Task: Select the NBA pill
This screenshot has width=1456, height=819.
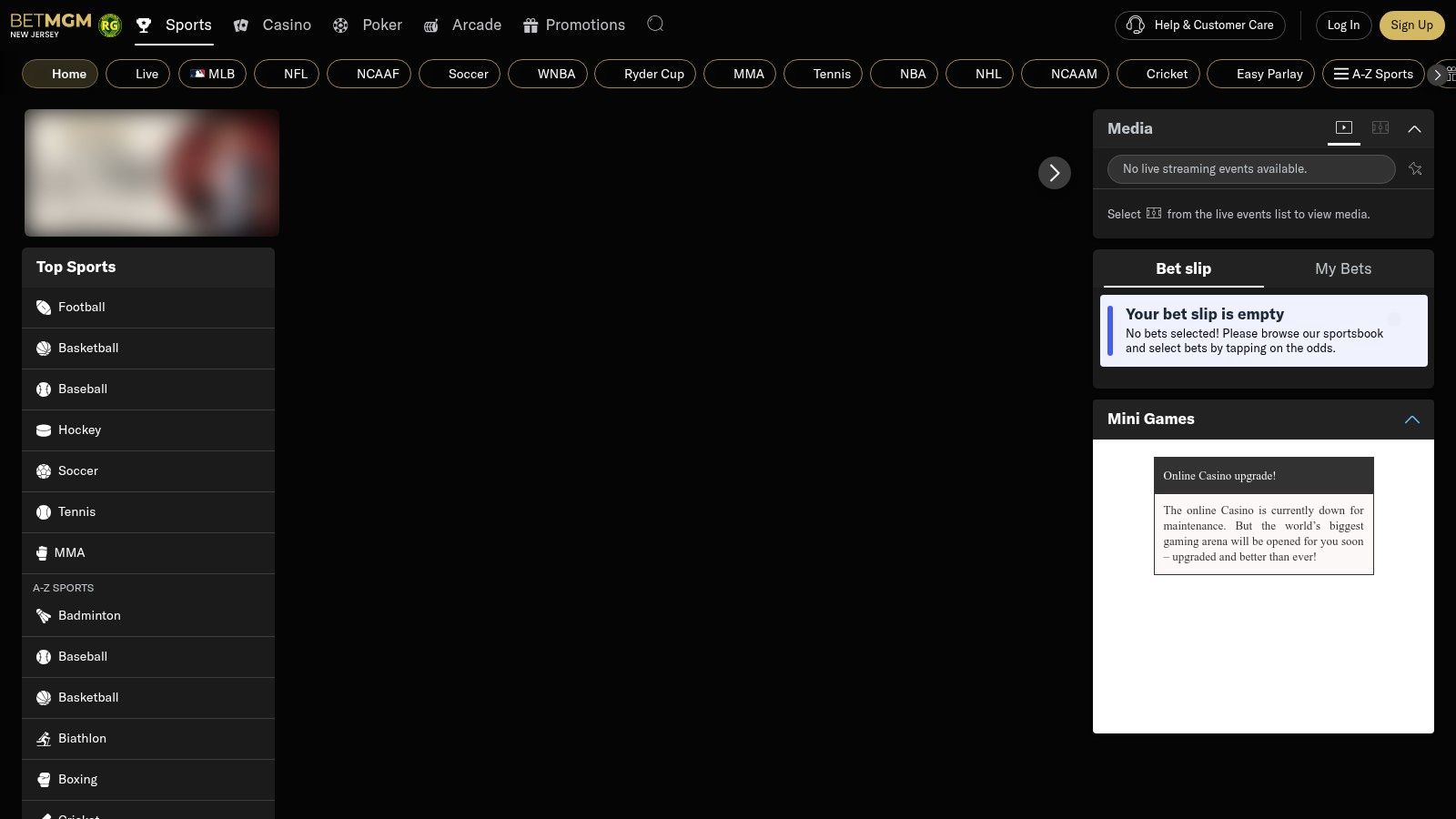Action: tap(904, 74)
